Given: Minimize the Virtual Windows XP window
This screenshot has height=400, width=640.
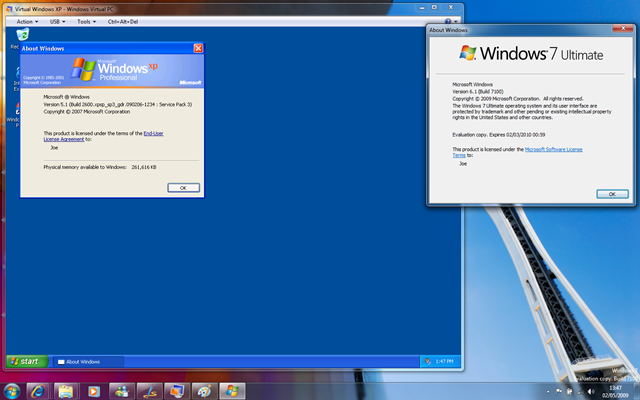Looking at the screenshot, I should [422, 8].
